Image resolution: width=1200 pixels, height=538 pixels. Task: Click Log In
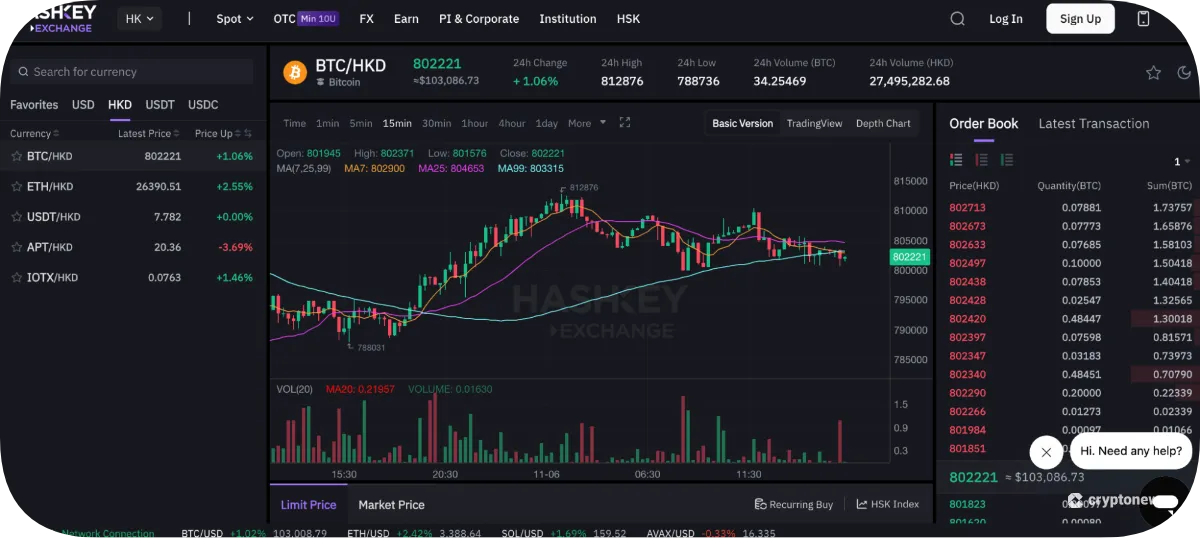coord(1006,19)
